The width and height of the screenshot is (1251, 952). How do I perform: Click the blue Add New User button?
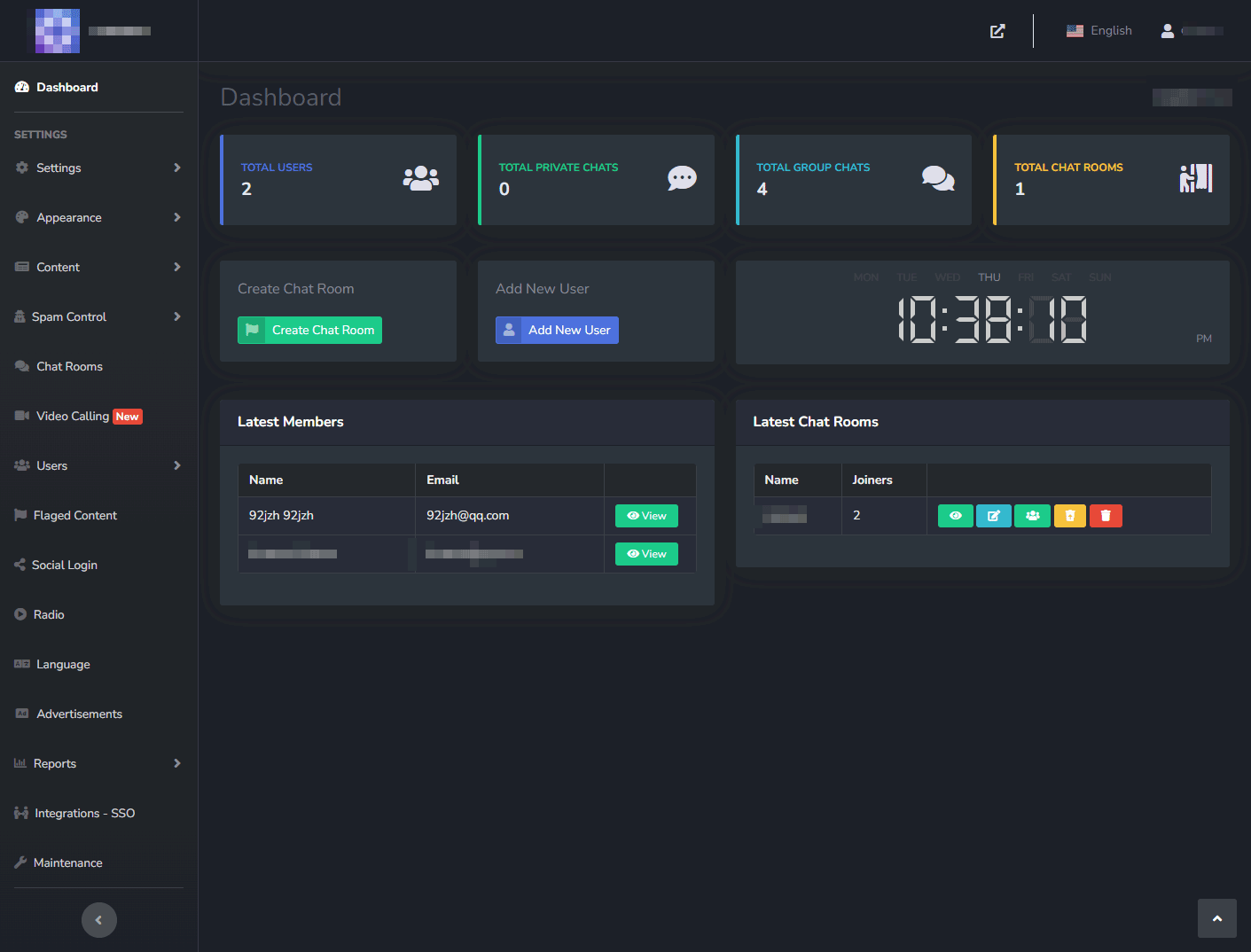click(557, 330)
